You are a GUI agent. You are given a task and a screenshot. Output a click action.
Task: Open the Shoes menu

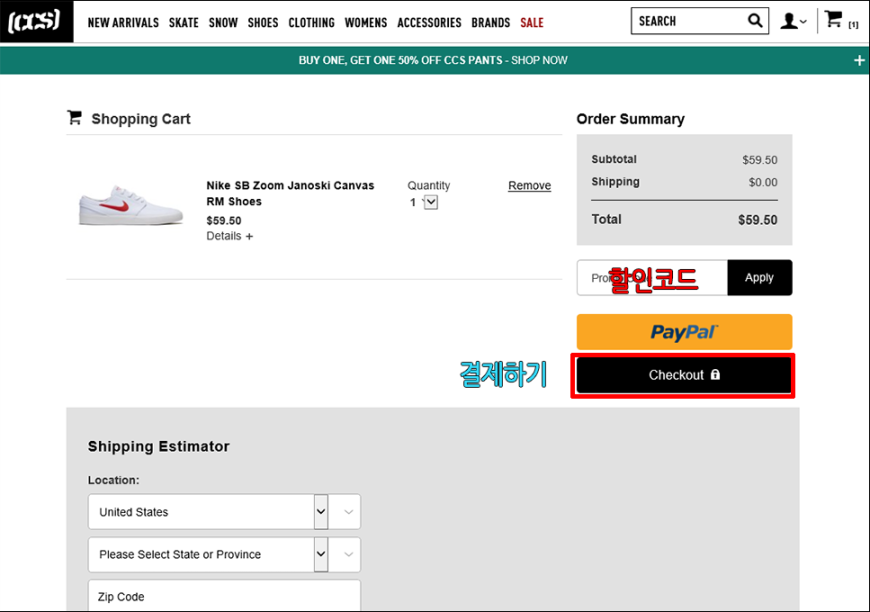pyautogui.click(x=263, y=23)
